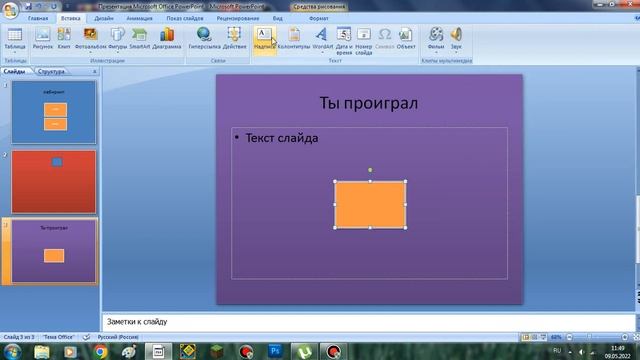Screen dimensions: 640x360
Task: Start slideshow view from status bar
Action: [543, 337]
